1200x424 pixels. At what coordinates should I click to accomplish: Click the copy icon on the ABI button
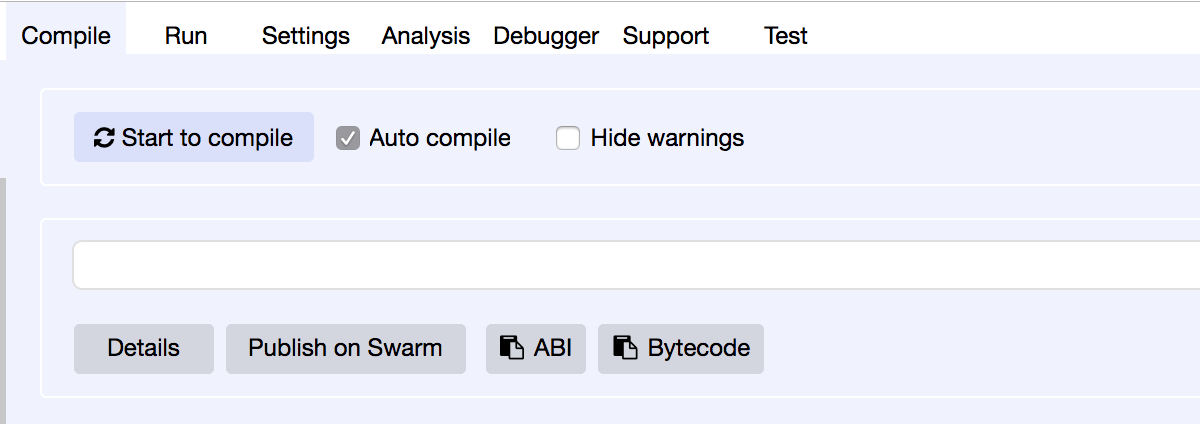click(x=512, y=348)
